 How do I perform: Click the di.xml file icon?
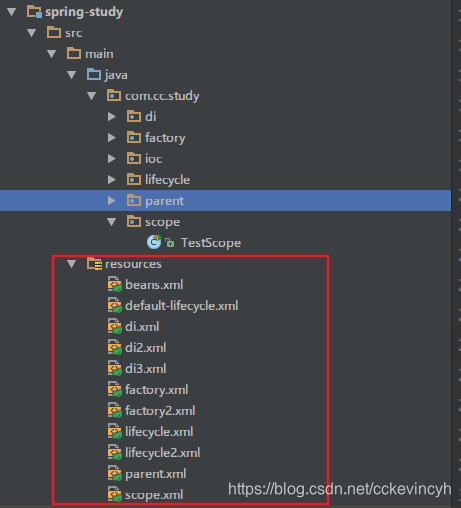tap(114, 327)
